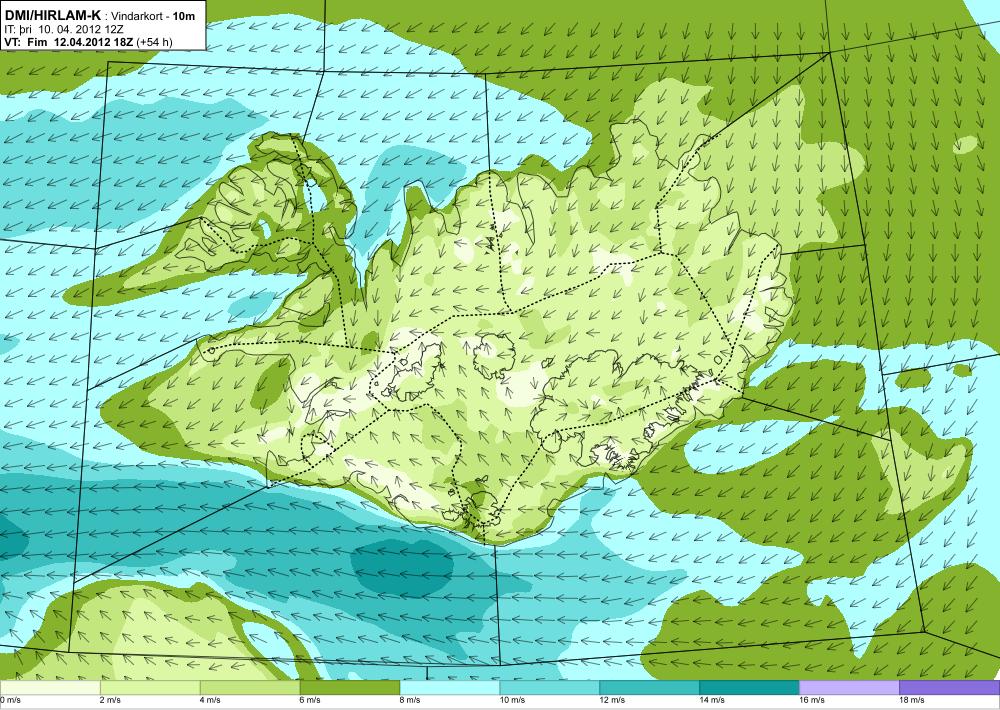Pick the pale cyan 8–10 m/s legend swatch

pos(450,688)
